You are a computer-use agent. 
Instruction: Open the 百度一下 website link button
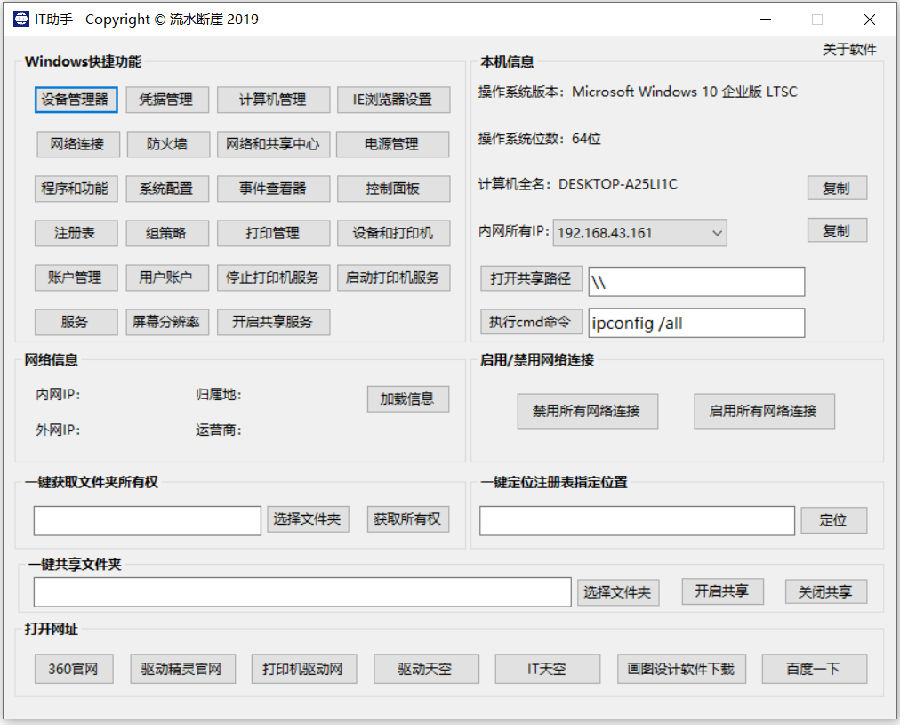pos(813,669)
